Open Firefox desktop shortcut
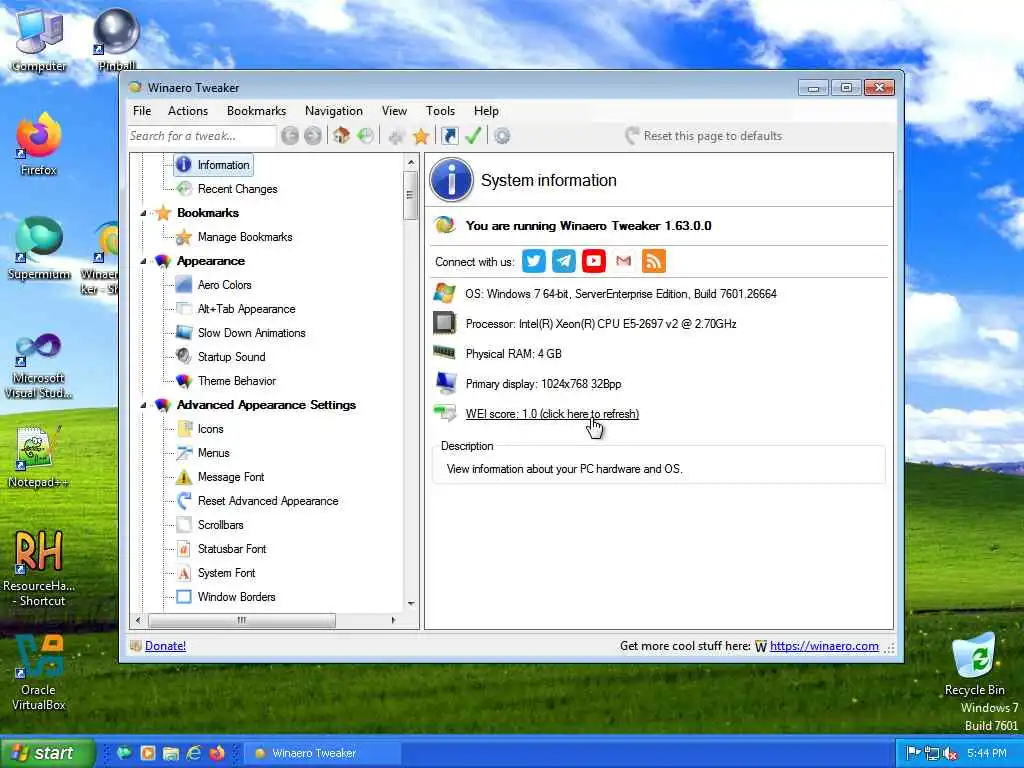This screenshot has width=1024, height=768. (39, 145)
